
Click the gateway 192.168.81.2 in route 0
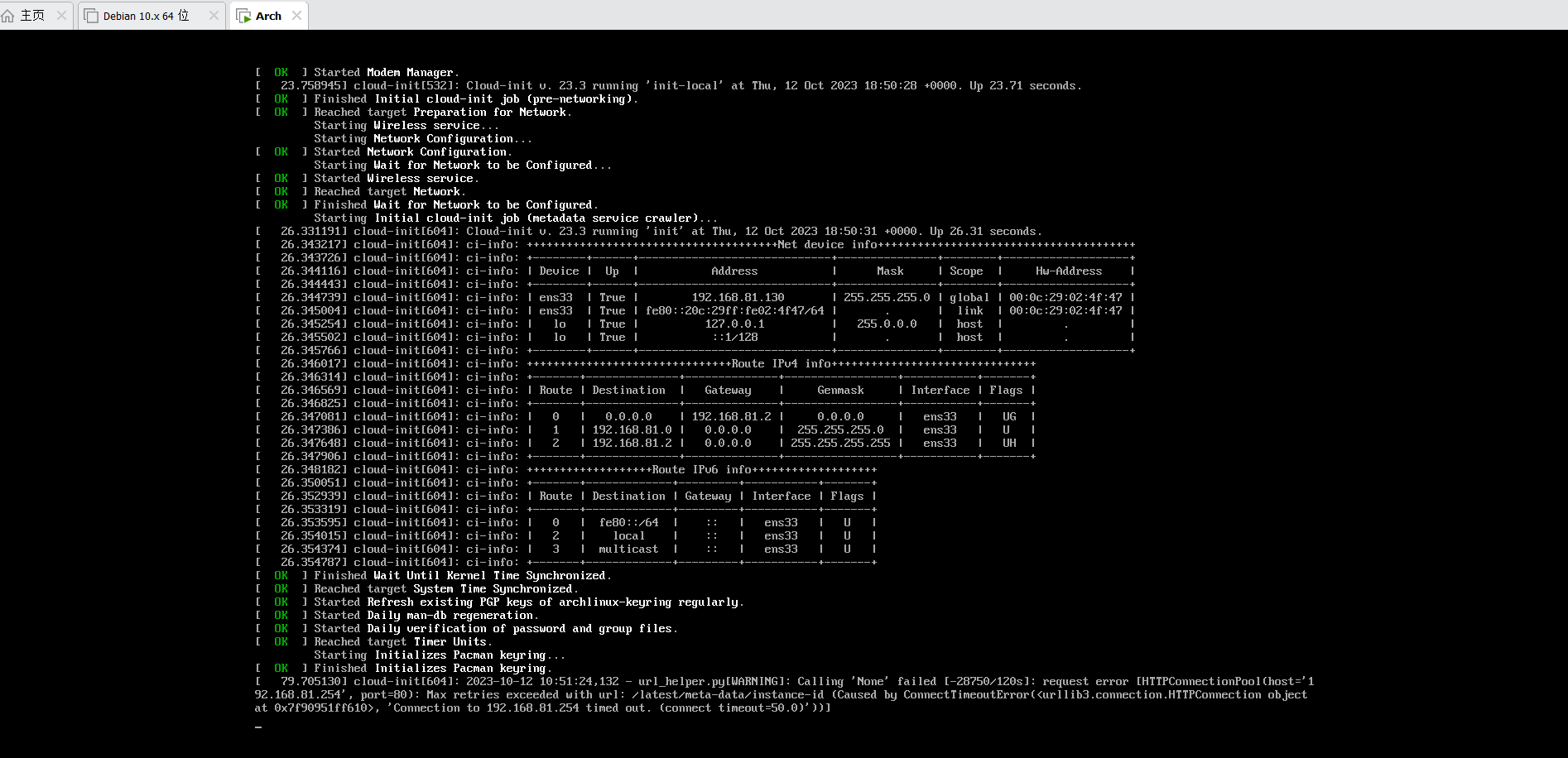(731, 417)
